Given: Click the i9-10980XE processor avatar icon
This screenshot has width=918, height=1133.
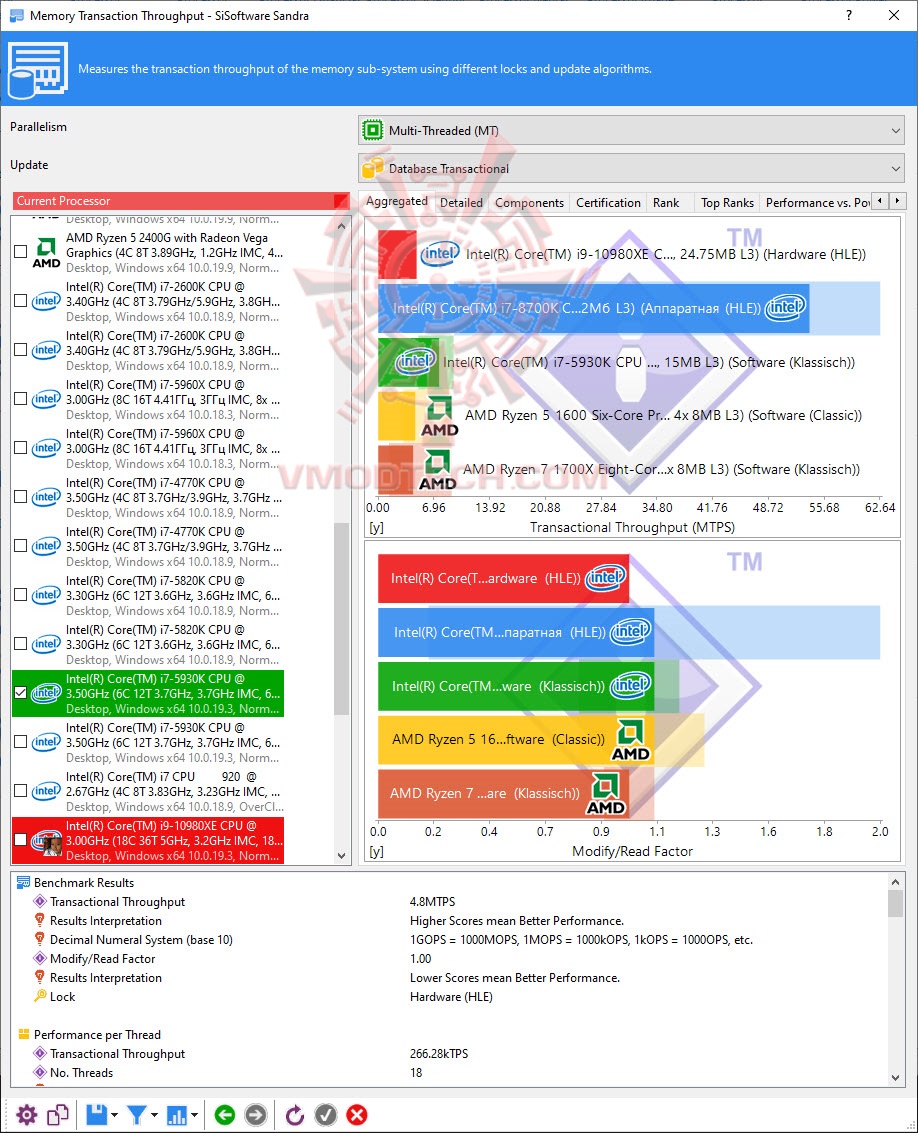Looking at the screenshot, I should click(47, 842).
